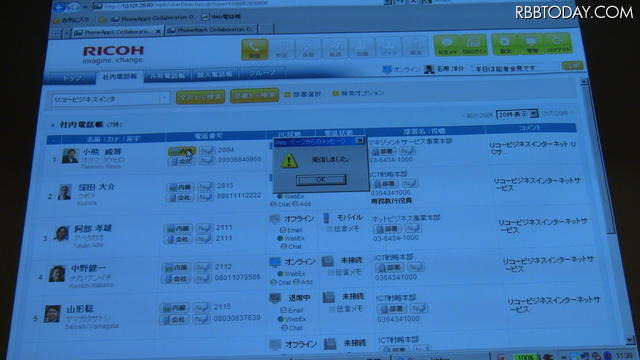Switch to the グループ tab
640x360 pixels.
(x=262, y=73)
